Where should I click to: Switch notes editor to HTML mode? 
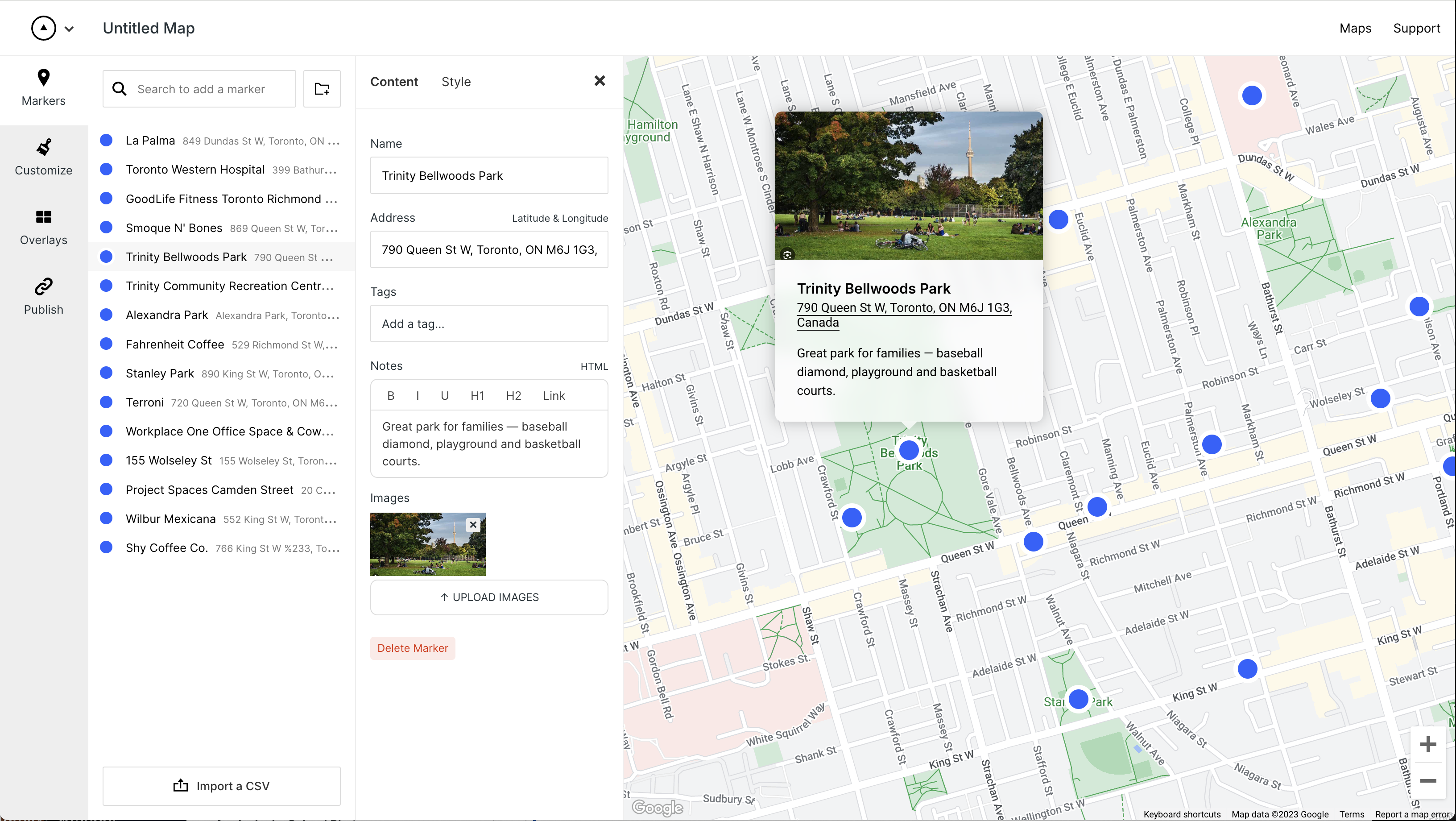[x=594, y=366]
